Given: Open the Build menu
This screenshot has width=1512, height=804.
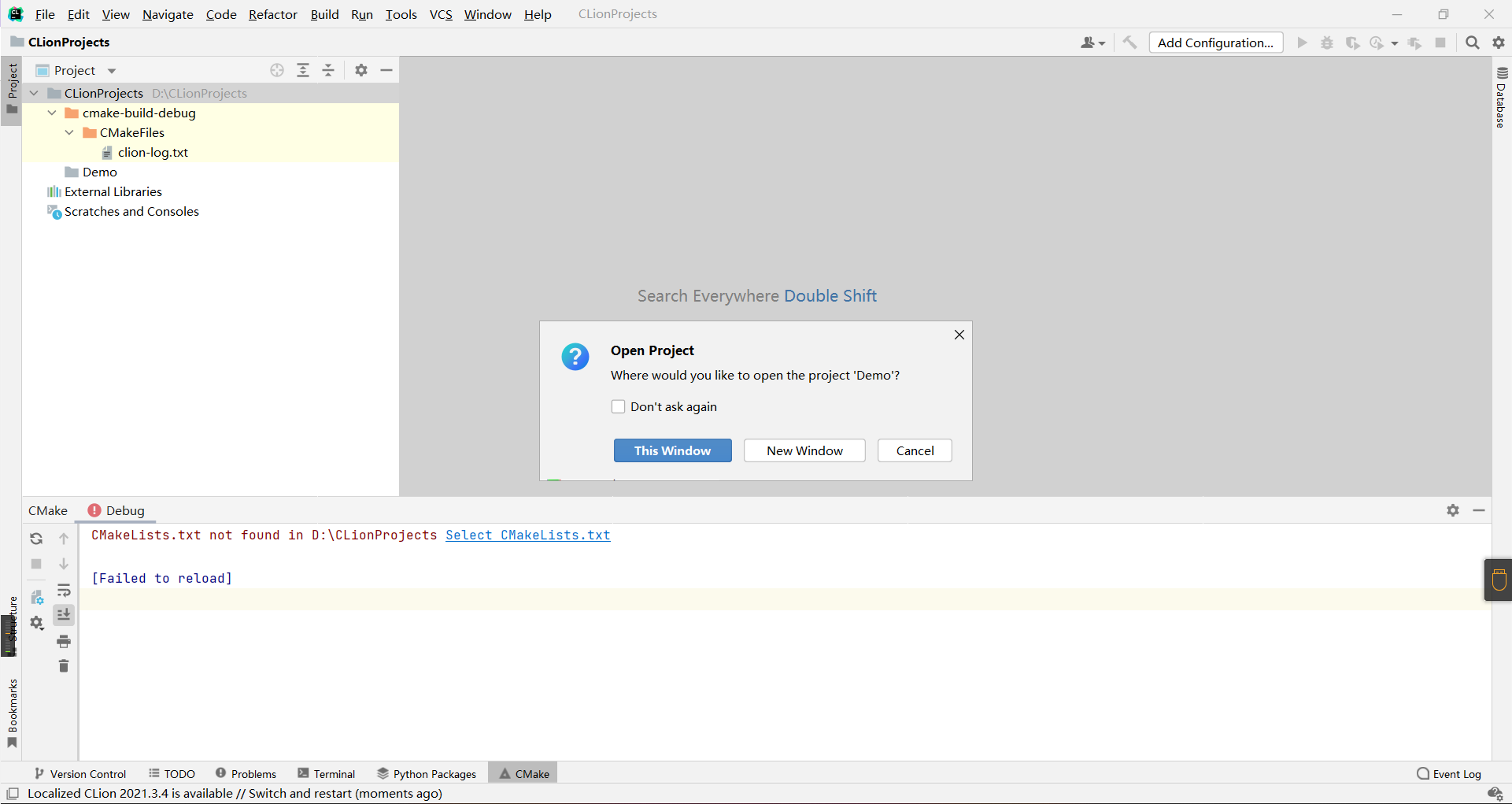Looking at the screenshot, I should (x=324, y=14).
